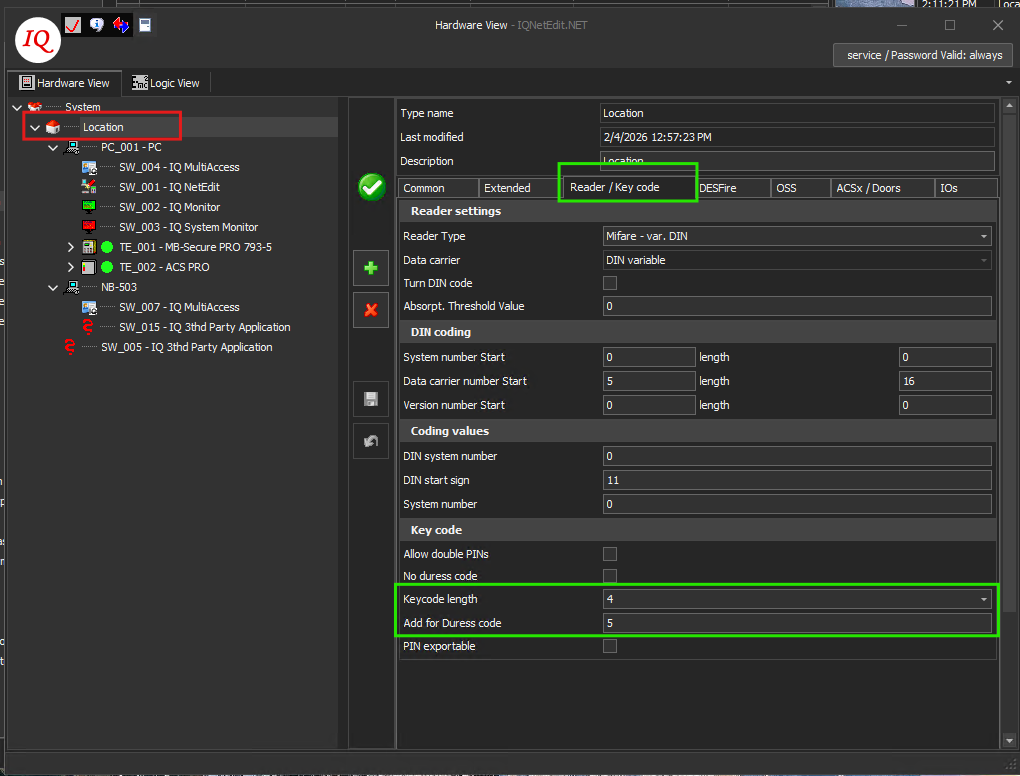Open the Data carrier dropdown
1020x776 pixels.
pos(984,260)
